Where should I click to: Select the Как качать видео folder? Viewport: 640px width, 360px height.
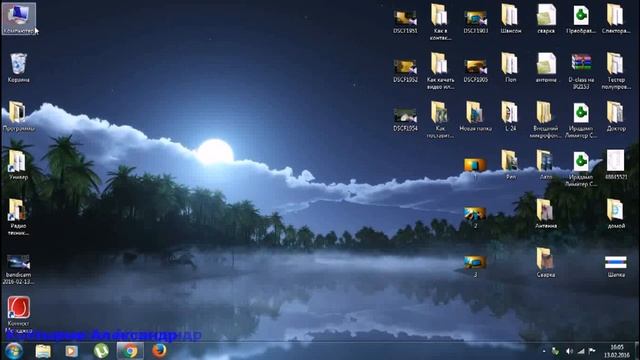[x=440, y=71]
